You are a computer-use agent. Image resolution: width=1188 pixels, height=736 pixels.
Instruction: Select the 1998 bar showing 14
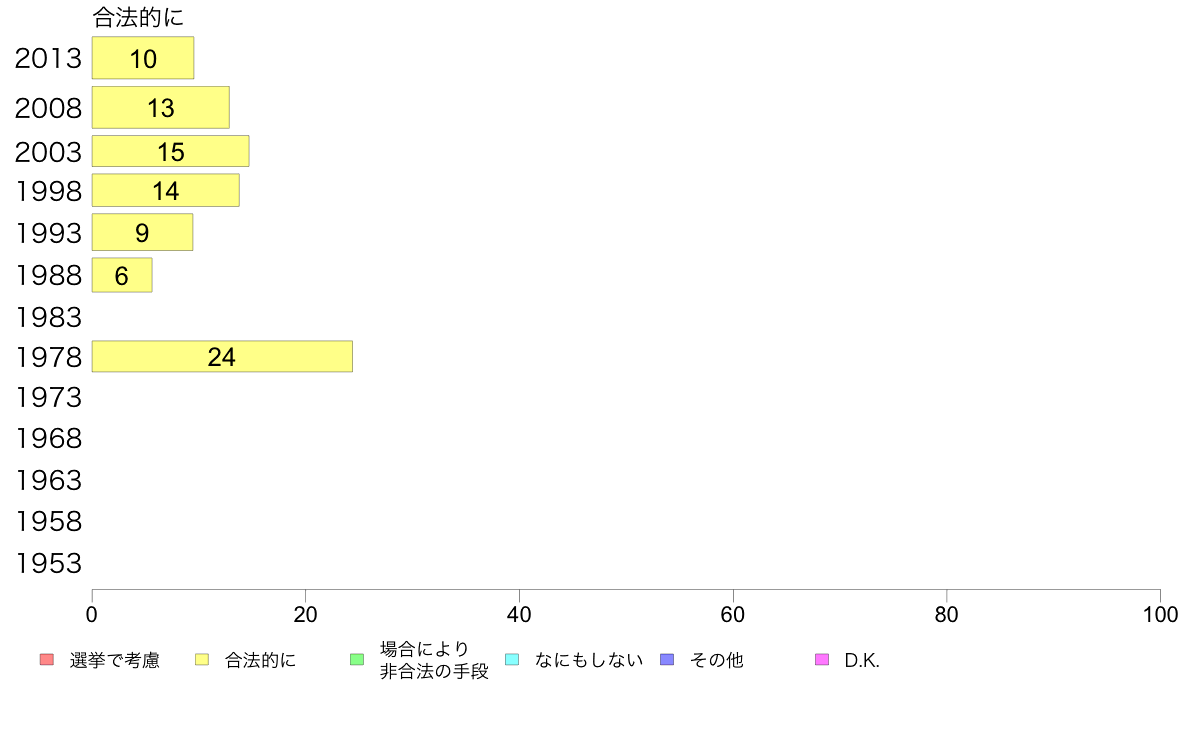[166, 190]
